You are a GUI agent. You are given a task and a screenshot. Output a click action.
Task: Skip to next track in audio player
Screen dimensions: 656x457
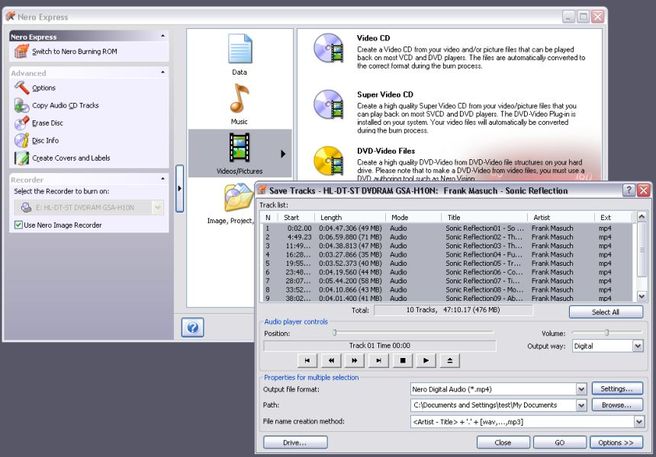[x=379, y=360]
